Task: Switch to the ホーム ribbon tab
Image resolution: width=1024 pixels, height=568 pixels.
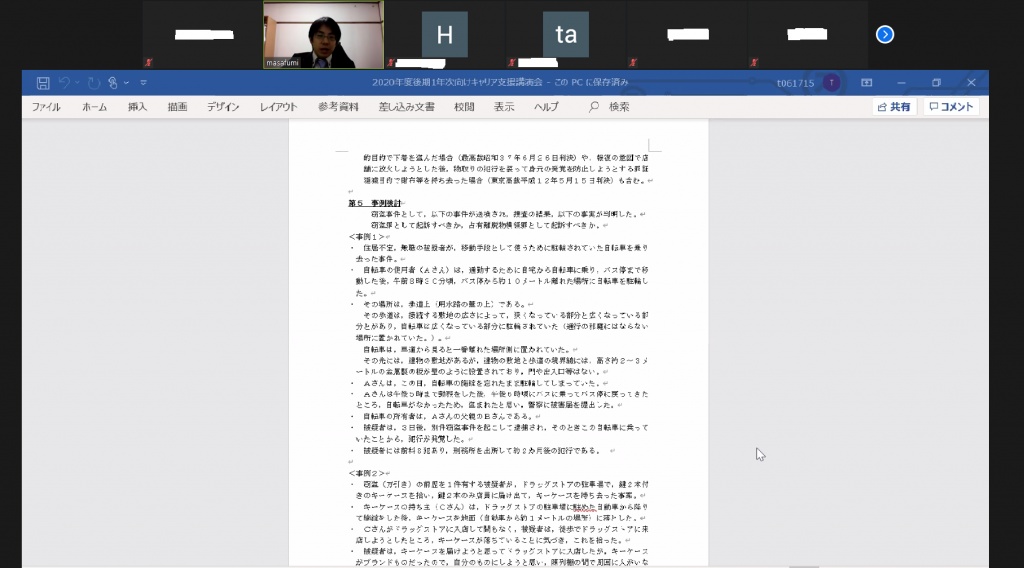Action: tap(95, 106)
